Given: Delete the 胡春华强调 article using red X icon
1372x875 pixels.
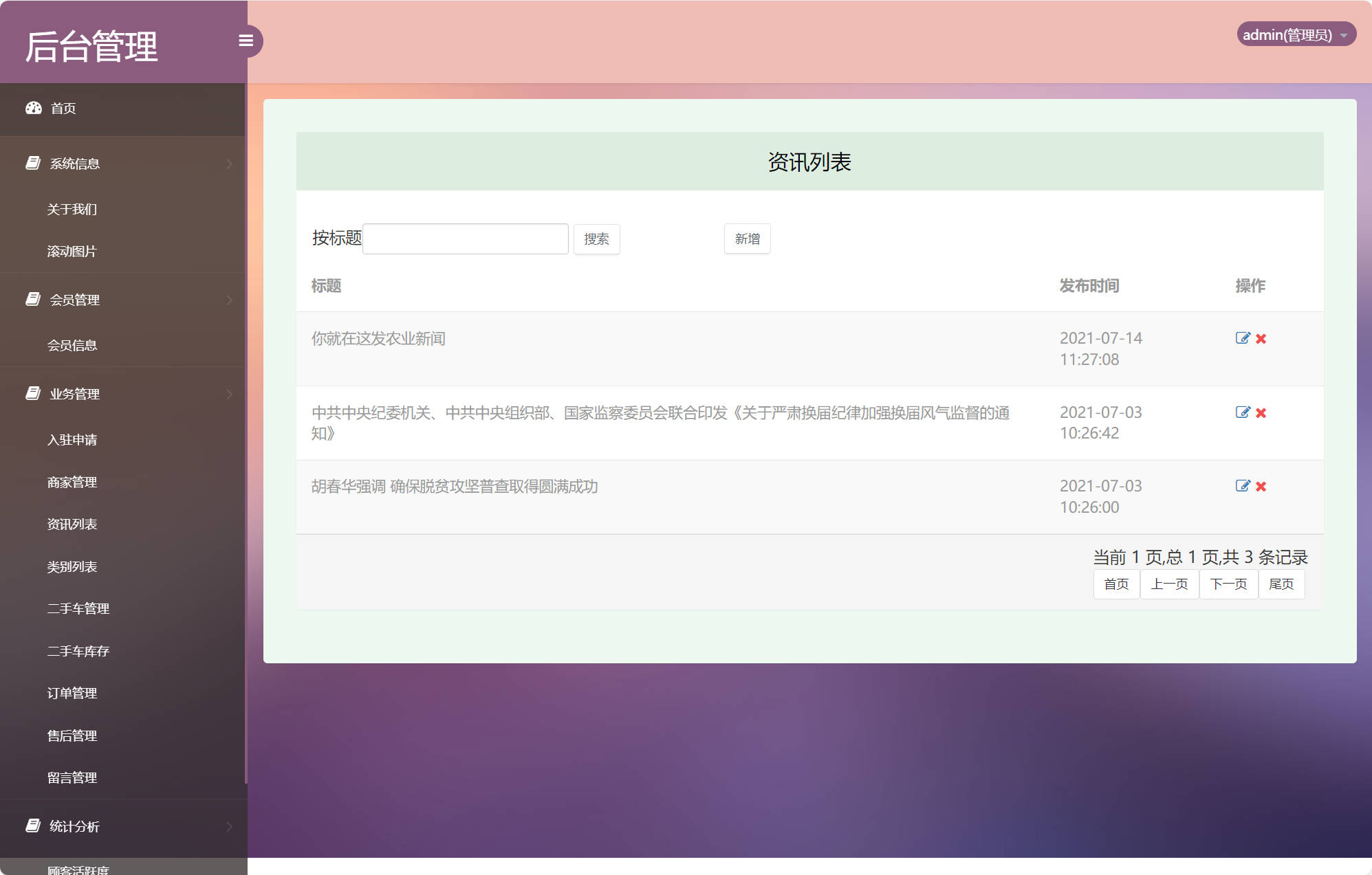Looking at the screenshot, I should pos(1261,486).
